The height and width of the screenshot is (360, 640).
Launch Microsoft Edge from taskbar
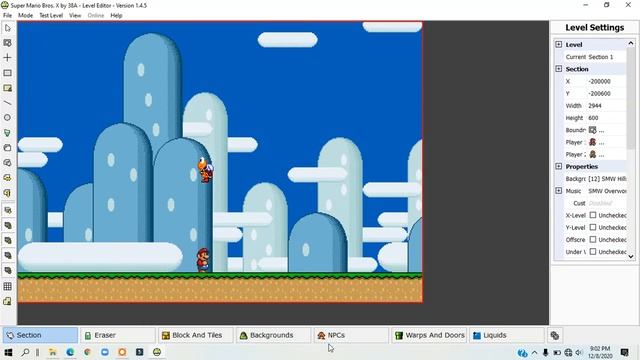(x=70, y=352)
